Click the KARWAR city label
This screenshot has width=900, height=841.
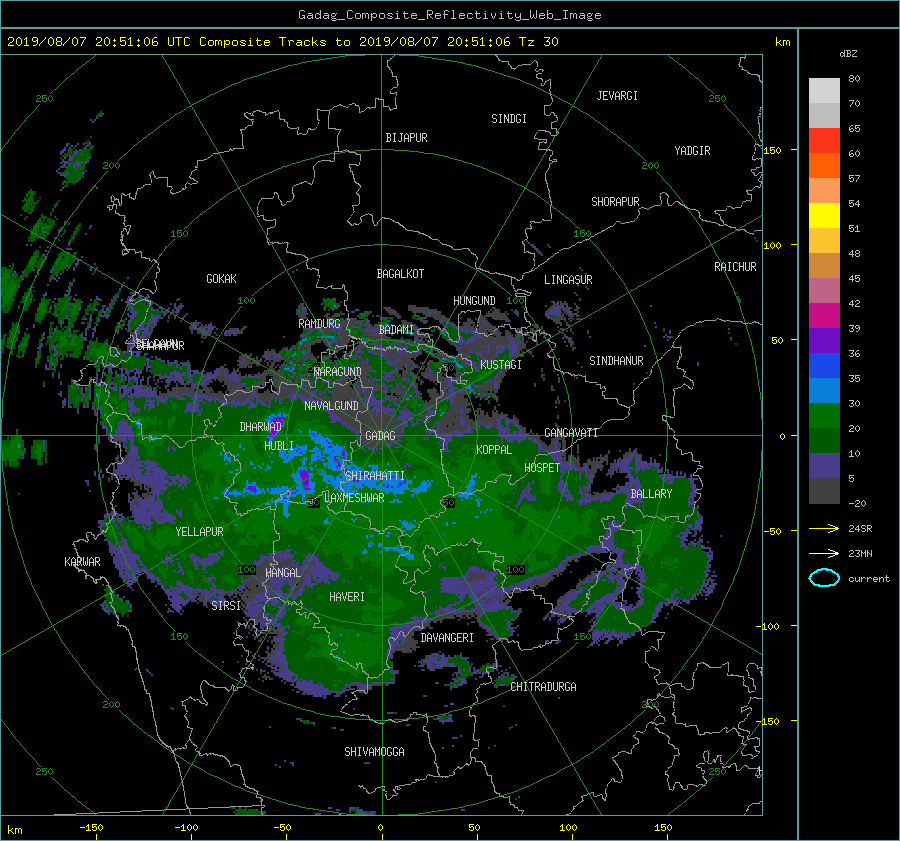click(x=82, y=562)
